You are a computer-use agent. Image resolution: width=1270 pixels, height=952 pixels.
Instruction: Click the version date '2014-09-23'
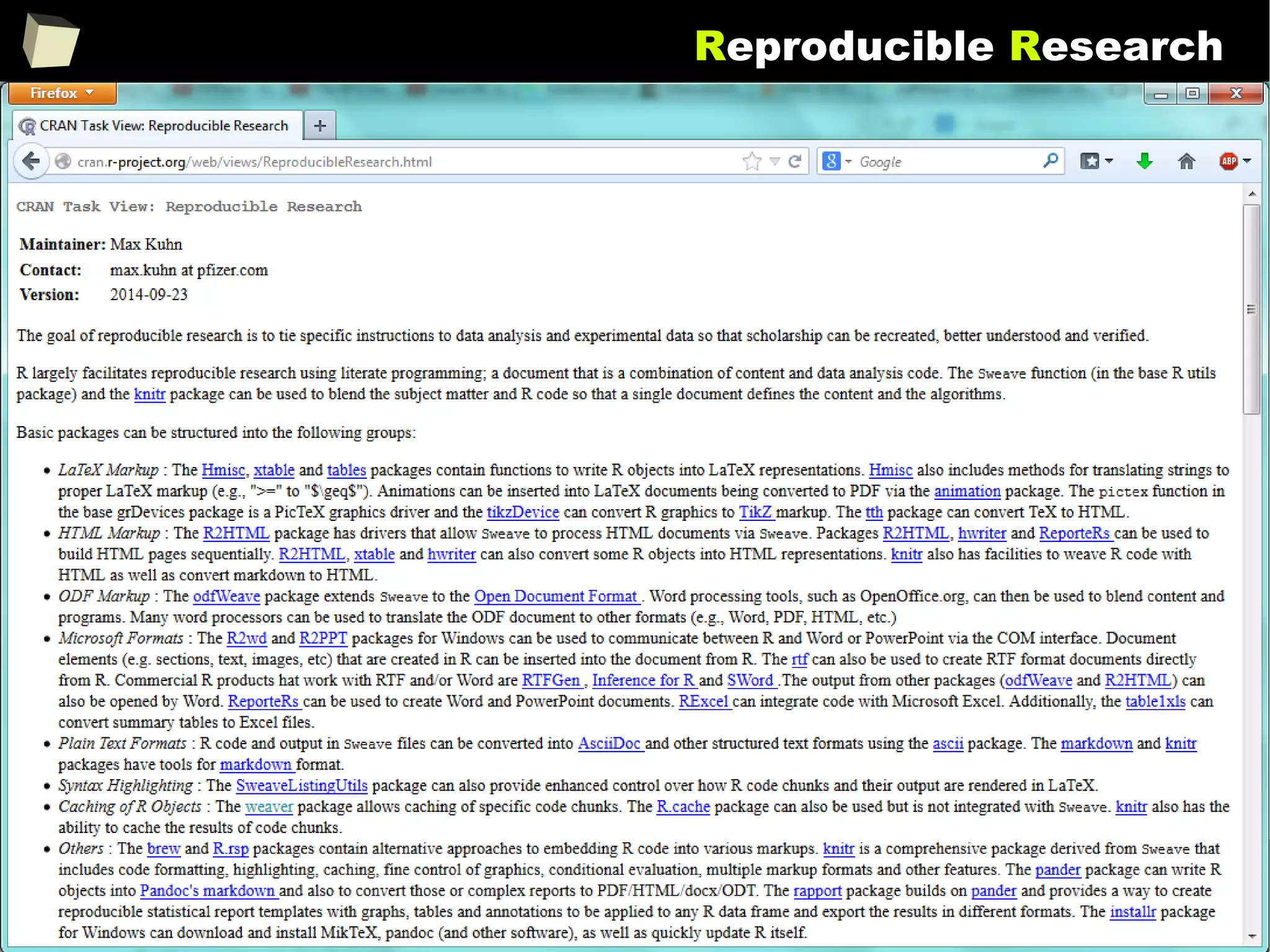(149, 295)
